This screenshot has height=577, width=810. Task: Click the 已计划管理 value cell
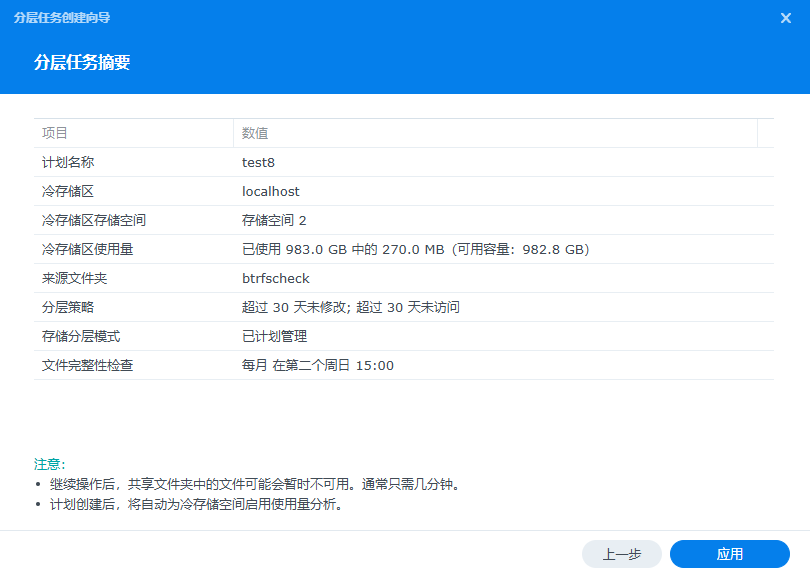pos(274,336)
